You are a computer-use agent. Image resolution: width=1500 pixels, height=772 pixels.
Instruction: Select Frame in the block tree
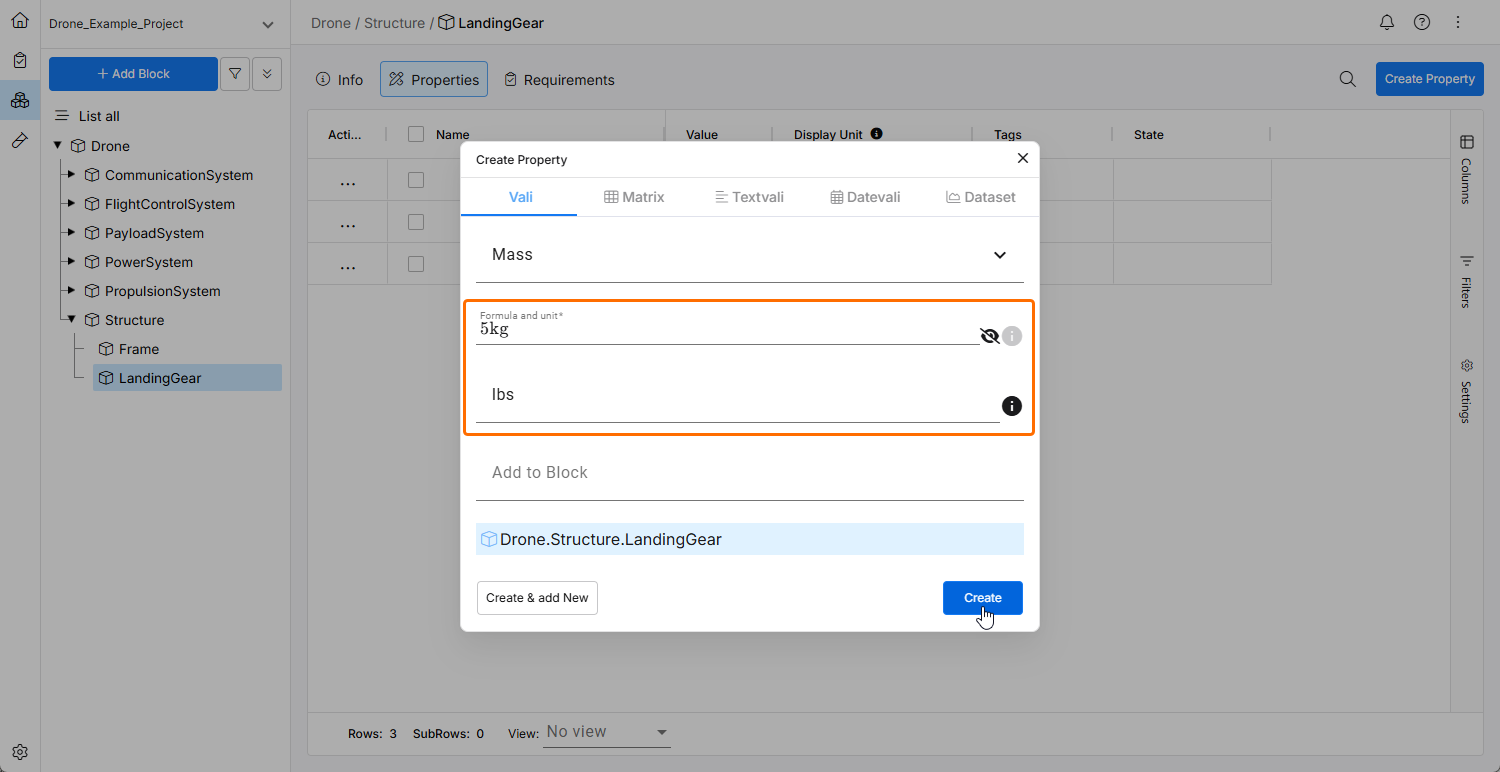pos(139,349)
